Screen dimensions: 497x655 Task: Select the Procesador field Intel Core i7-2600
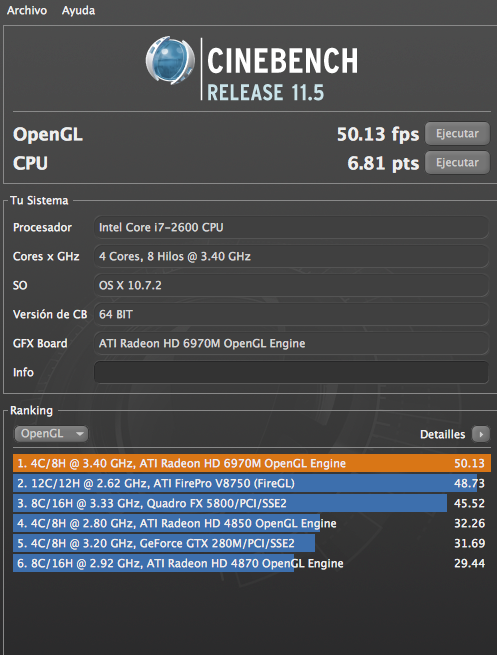(x=291, y=227)
